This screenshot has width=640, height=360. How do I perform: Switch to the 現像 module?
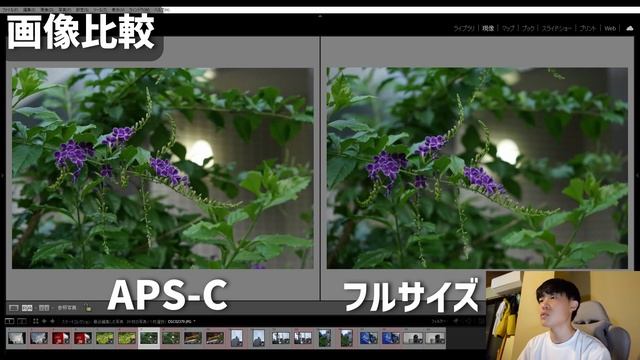488,28
